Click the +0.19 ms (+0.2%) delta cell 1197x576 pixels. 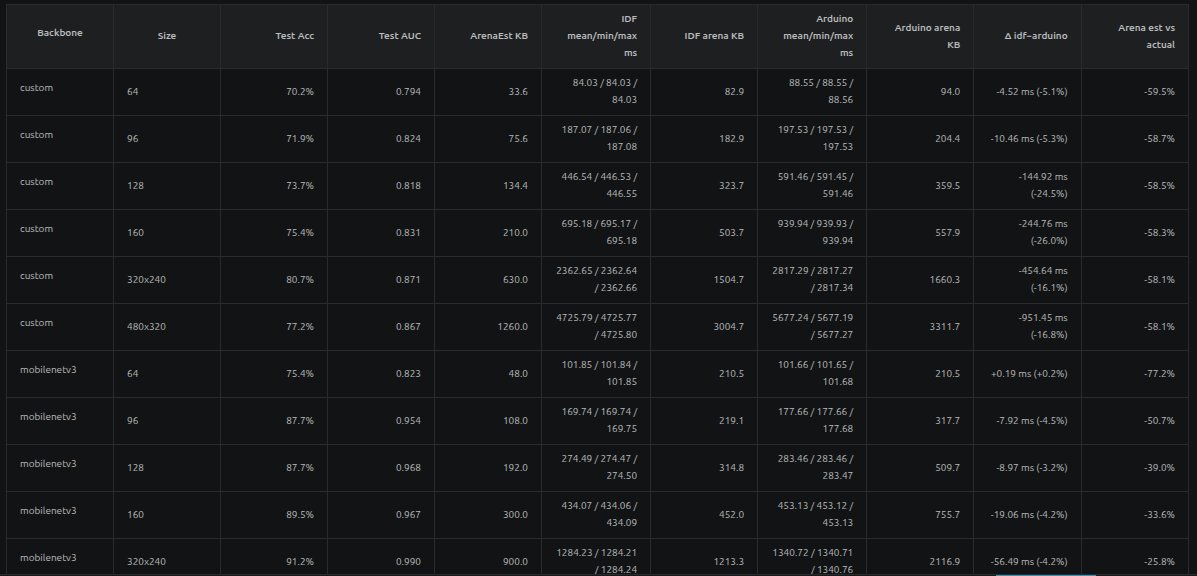pos(1029,374)
